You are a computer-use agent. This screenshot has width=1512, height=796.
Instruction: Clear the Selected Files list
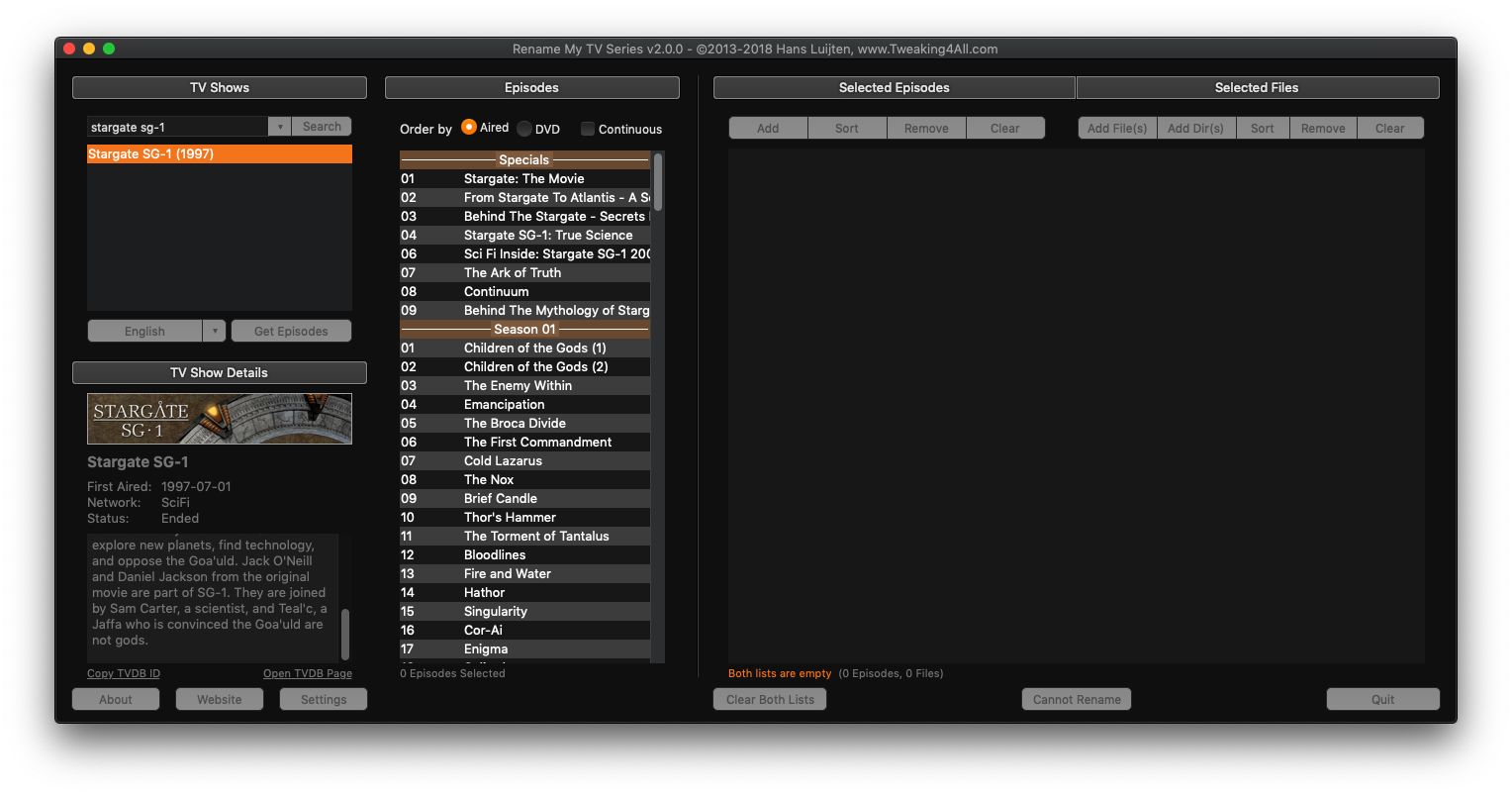(x=1390, y=128)
